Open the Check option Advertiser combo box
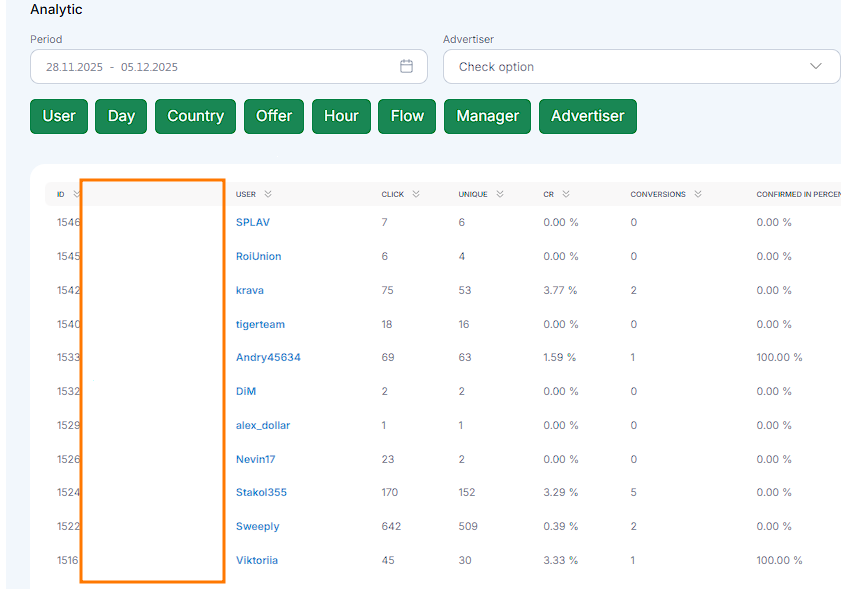 pyautogui.click(x=641, y=67)
